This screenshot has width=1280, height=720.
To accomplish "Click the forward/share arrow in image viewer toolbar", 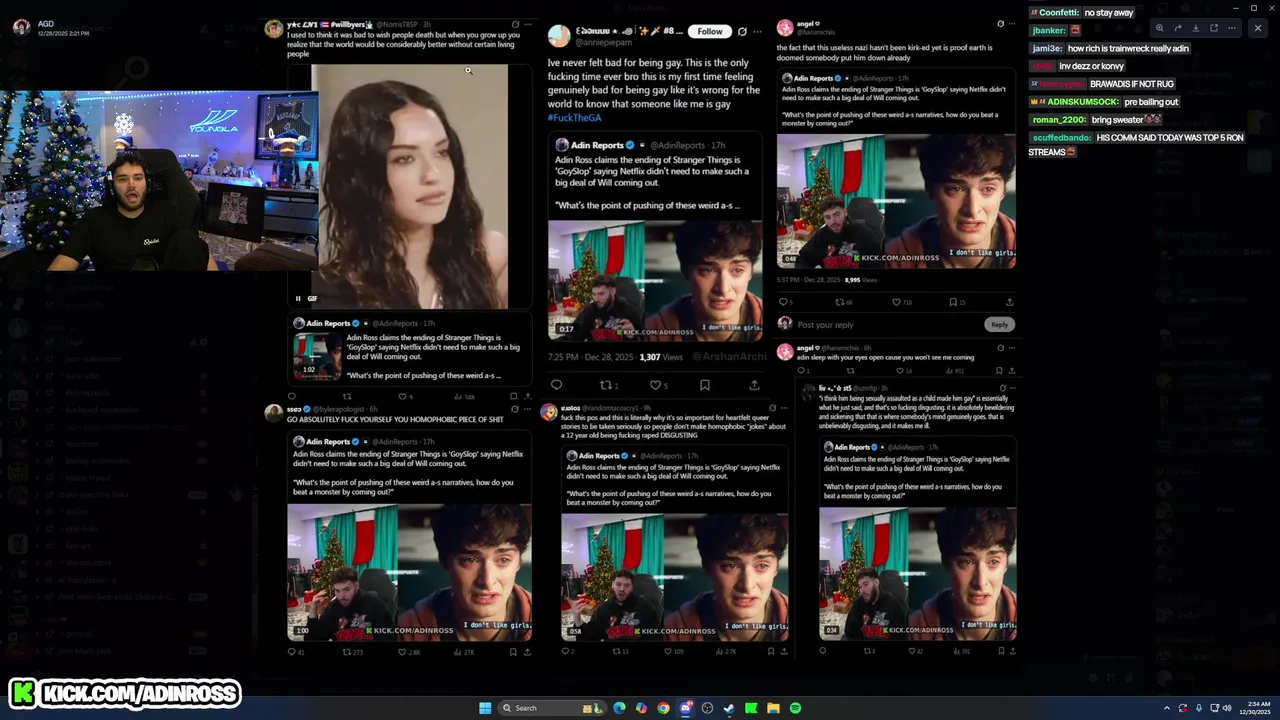I will coord(1178,28).
